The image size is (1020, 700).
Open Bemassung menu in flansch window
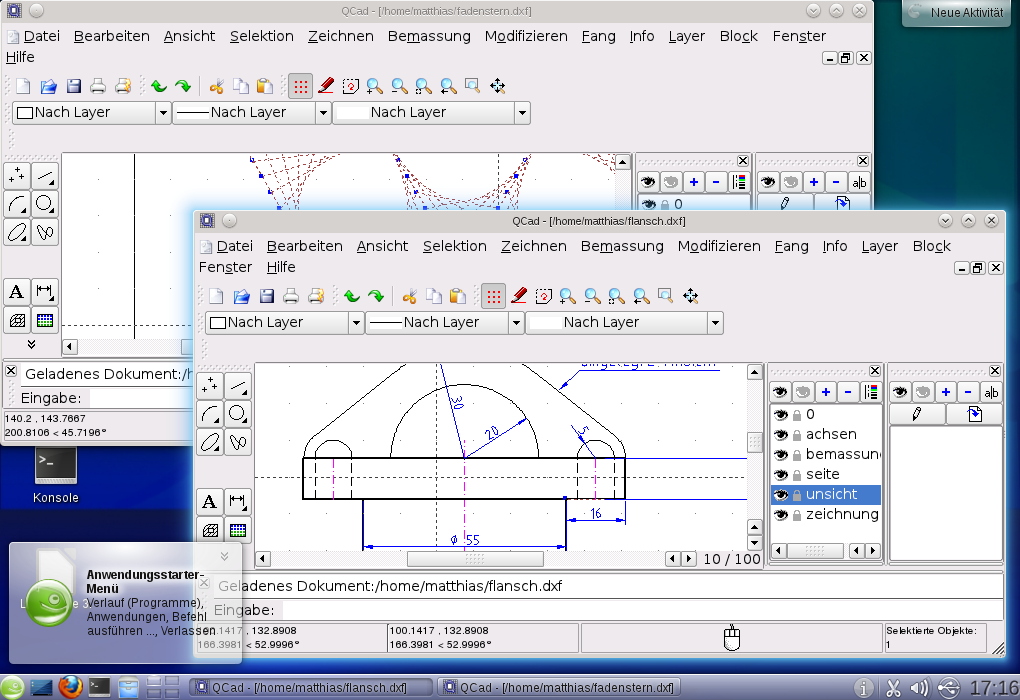coord(622,247)
